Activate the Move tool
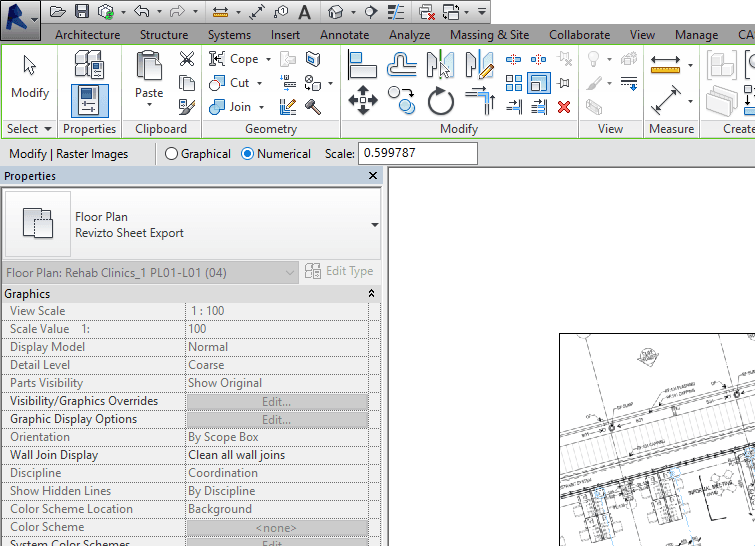The image size is (755, 546). tap(363, 100)
